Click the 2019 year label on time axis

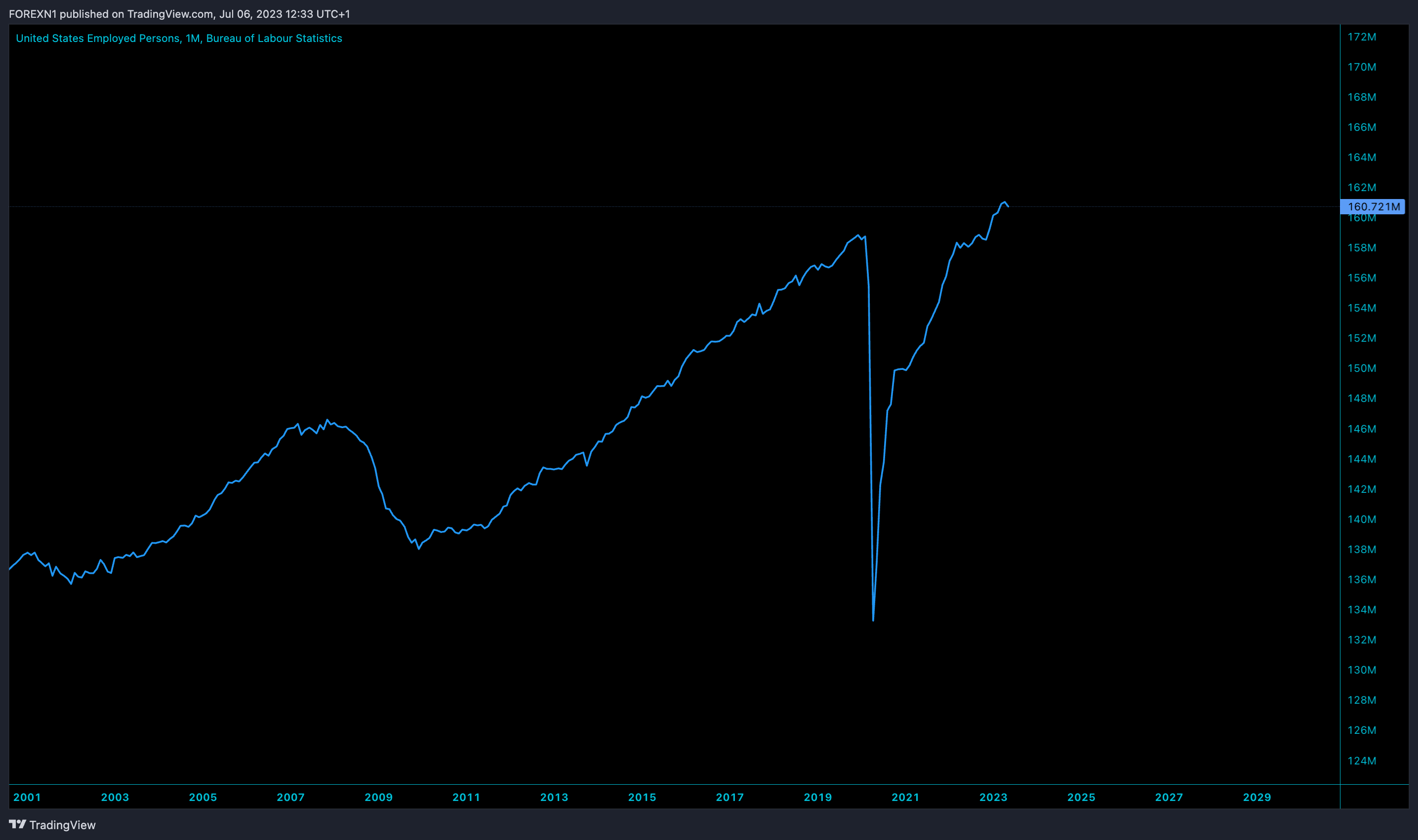[818, 797]
